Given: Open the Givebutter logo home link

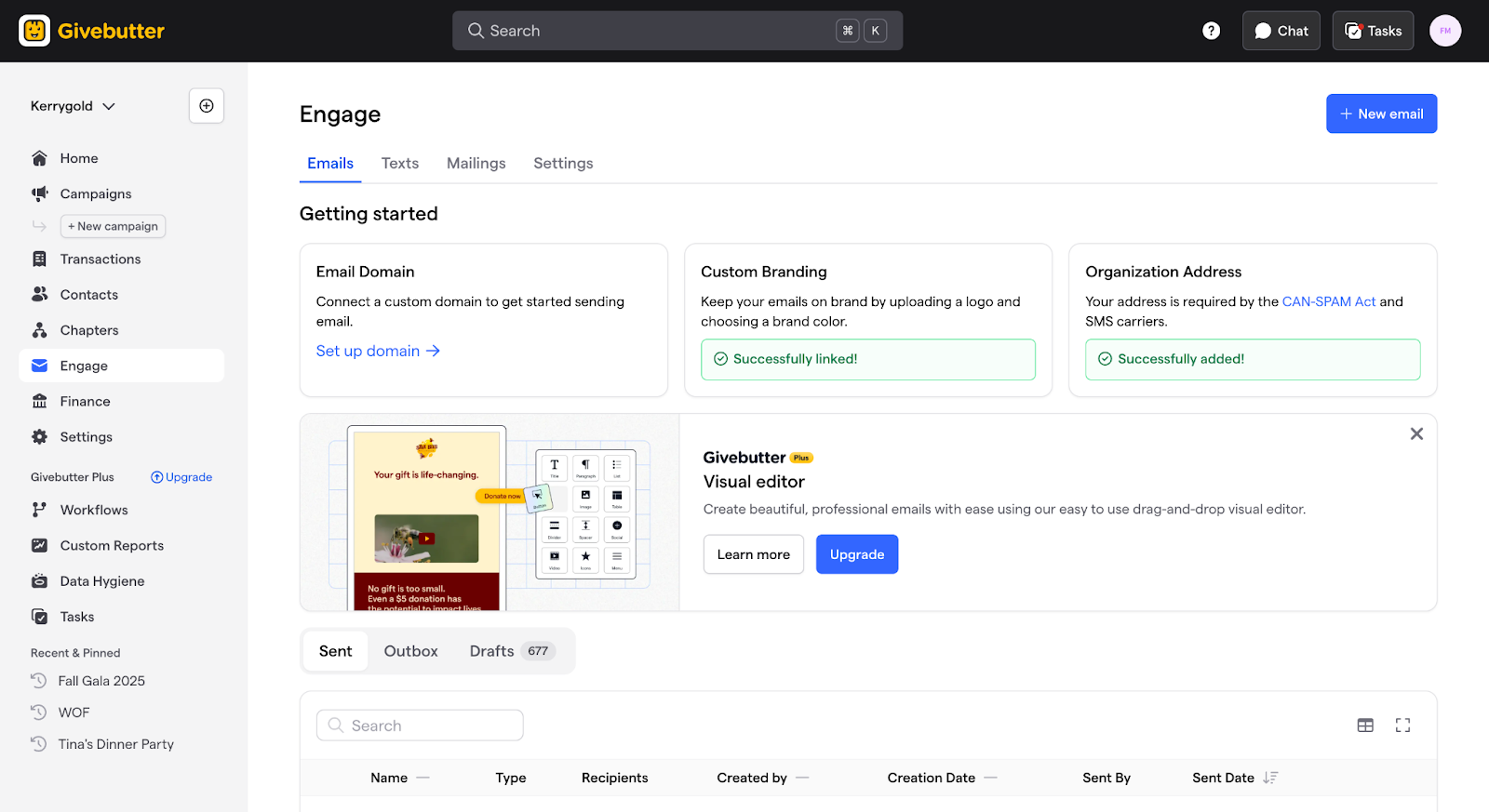Looking at the screenshot, I should click(91, 31).
